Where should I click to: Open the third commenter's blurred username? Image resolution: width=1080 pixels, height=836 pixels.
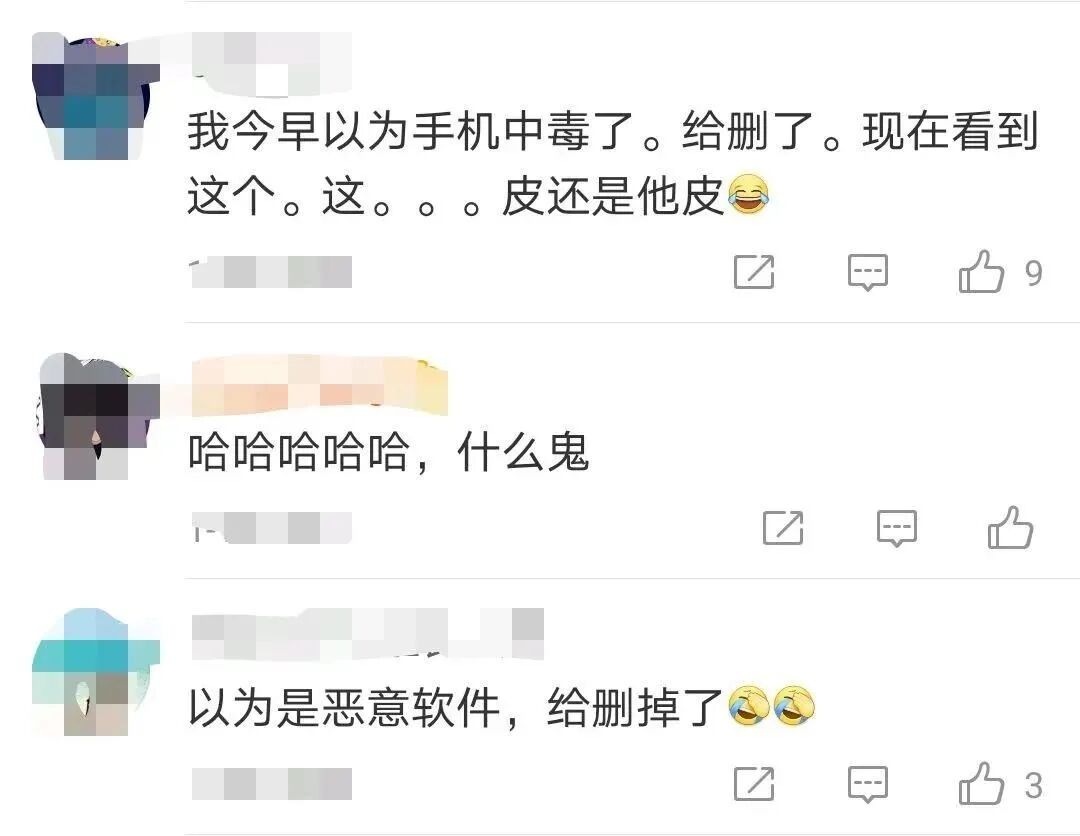click(x=368, y=634)
